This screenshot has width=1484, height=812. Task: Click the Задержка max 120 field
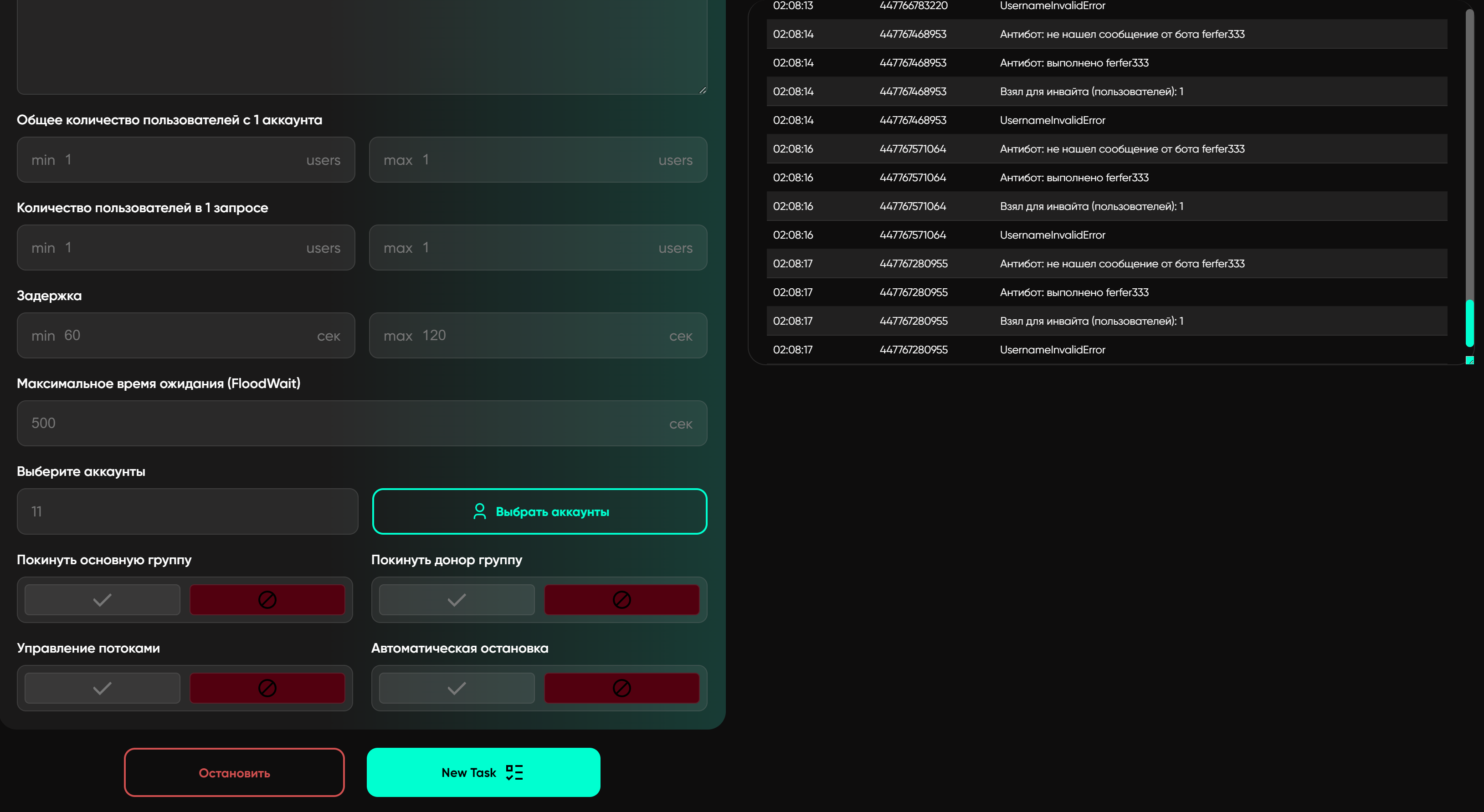[538, 336]
